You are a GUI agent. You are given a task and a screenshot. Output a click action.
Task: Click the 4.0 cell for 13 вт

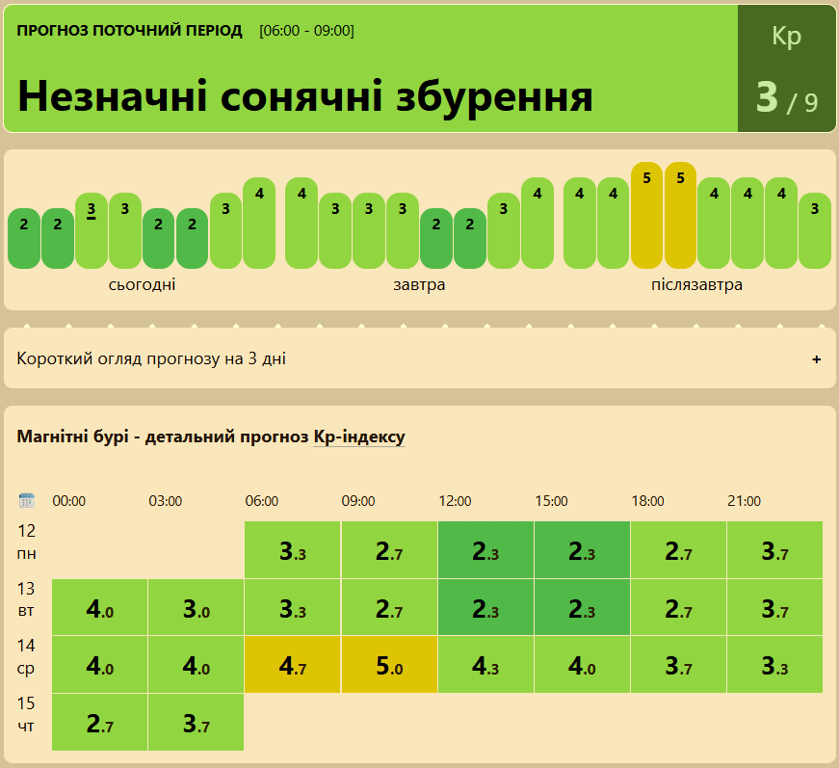[100, 607]
